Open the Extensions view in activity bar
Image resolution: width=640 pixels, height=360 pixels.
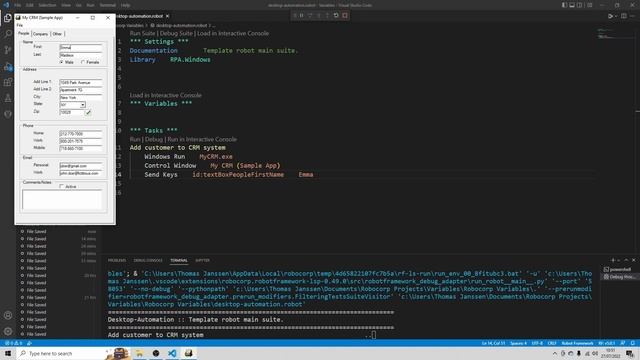tap(8, 82)
